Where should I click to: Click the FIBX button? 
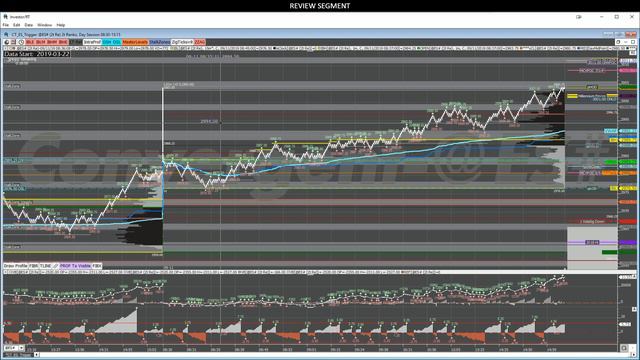click(x=97, y=266)
